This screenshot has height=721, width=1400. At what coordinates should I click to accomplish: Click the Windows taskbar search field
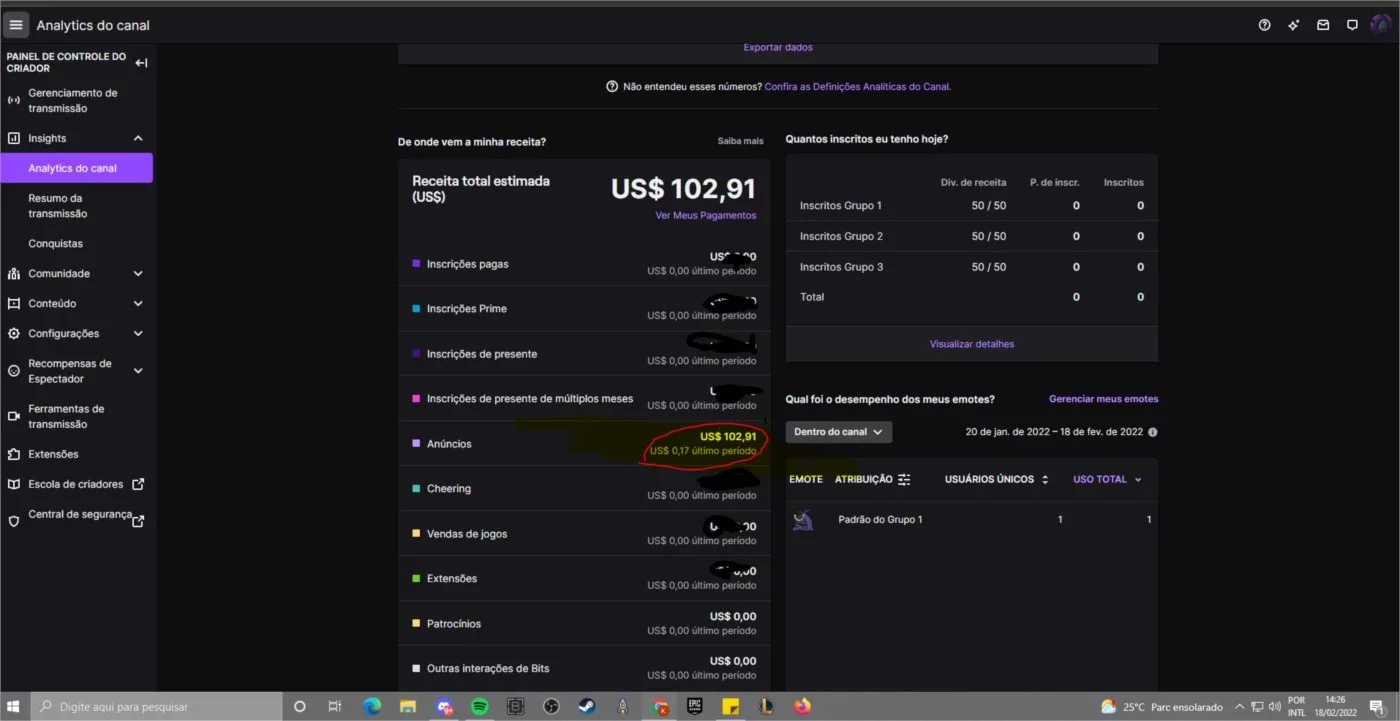click(158, 706)
